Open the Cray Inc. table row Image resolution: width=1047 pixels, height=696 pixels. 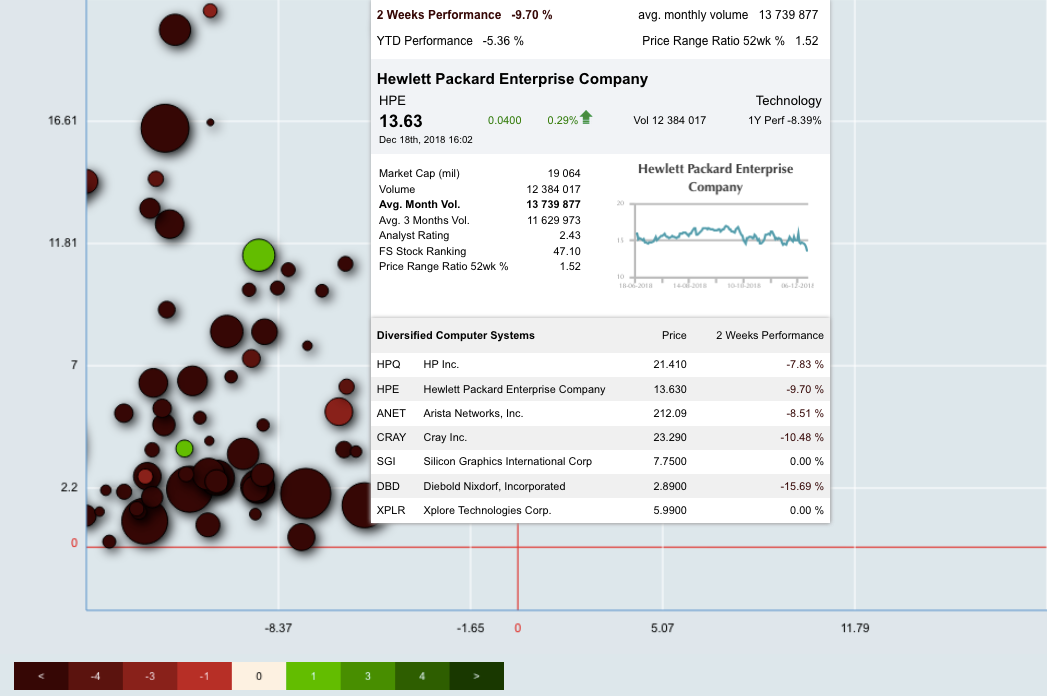tap(600, 438)
